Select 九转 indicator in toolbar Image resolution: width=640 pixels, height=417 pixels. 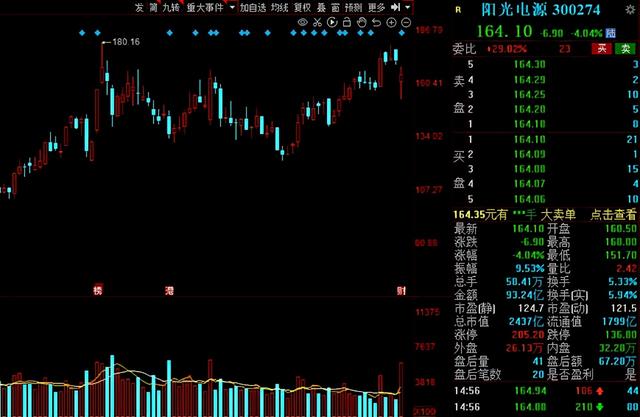point(171,7)
